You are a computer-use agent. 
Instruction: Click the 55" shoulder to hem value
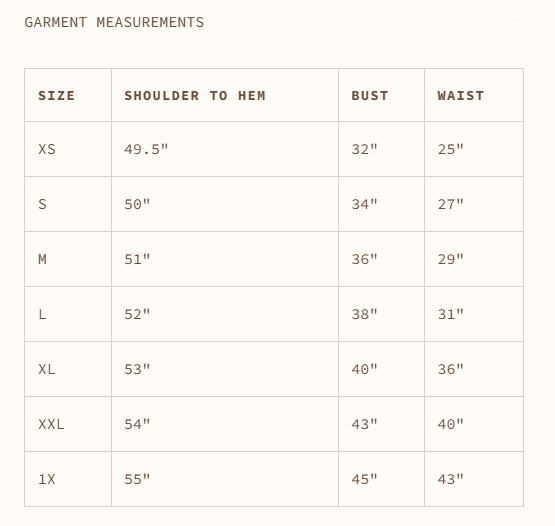(x=137, y=479)
